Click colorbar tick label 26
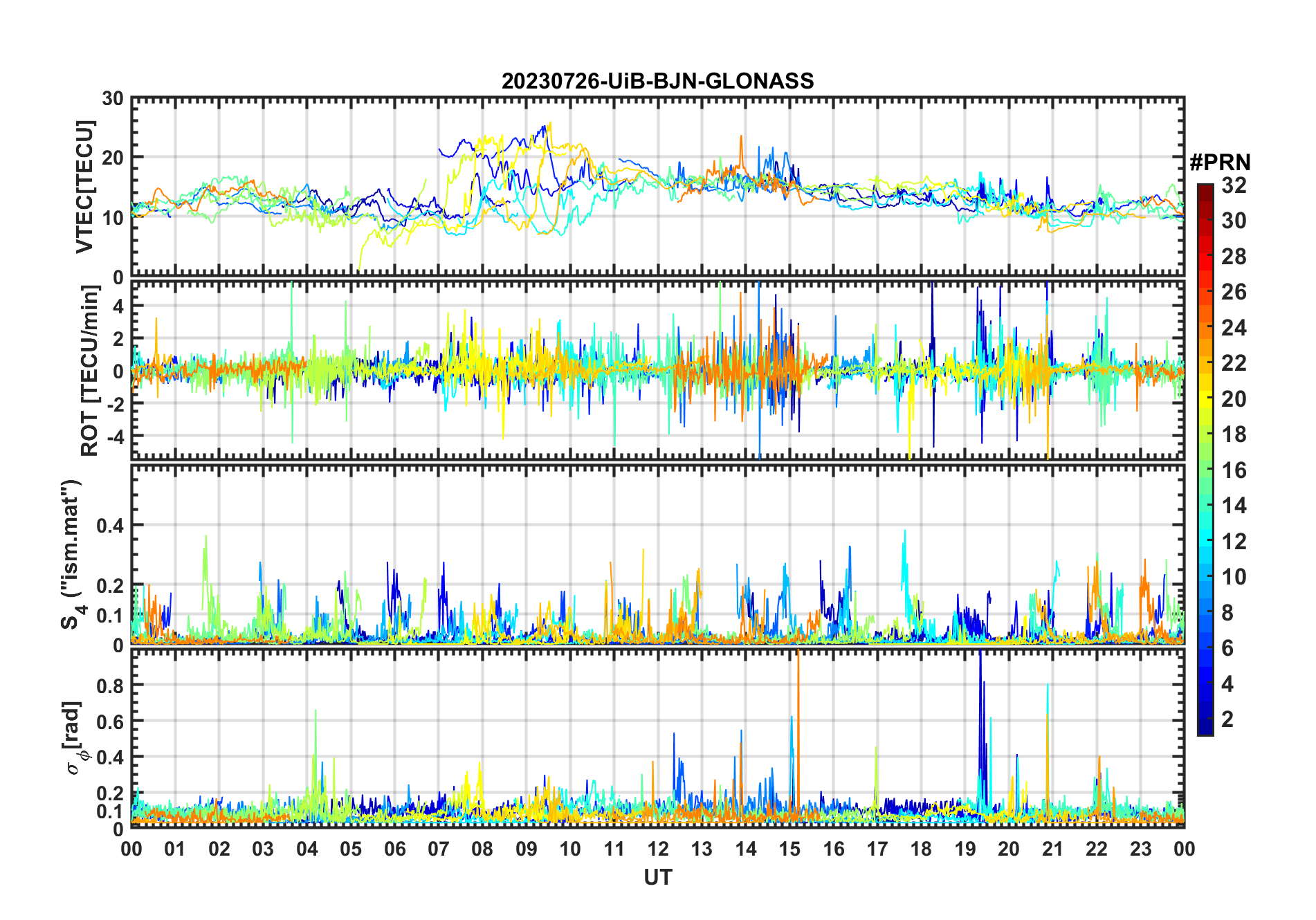Screen dimensions: 1316x920 [1234, 292]
